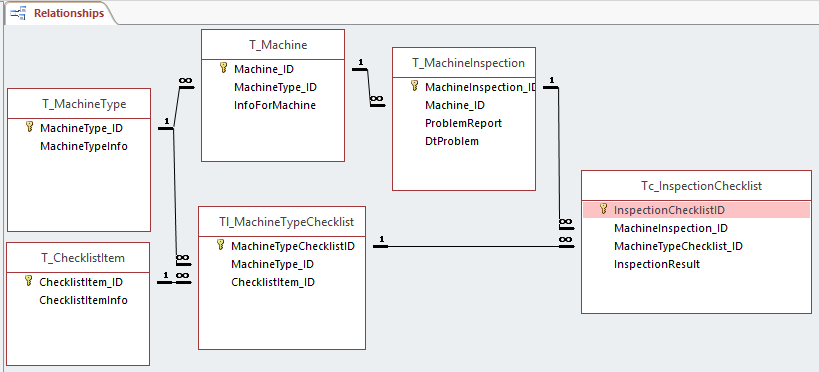Select the MachineTypeChecklist_ID field in Tc_InspectionChecklist
The width and height of the screenshot is (819, 372).
[x=678, y=246]
